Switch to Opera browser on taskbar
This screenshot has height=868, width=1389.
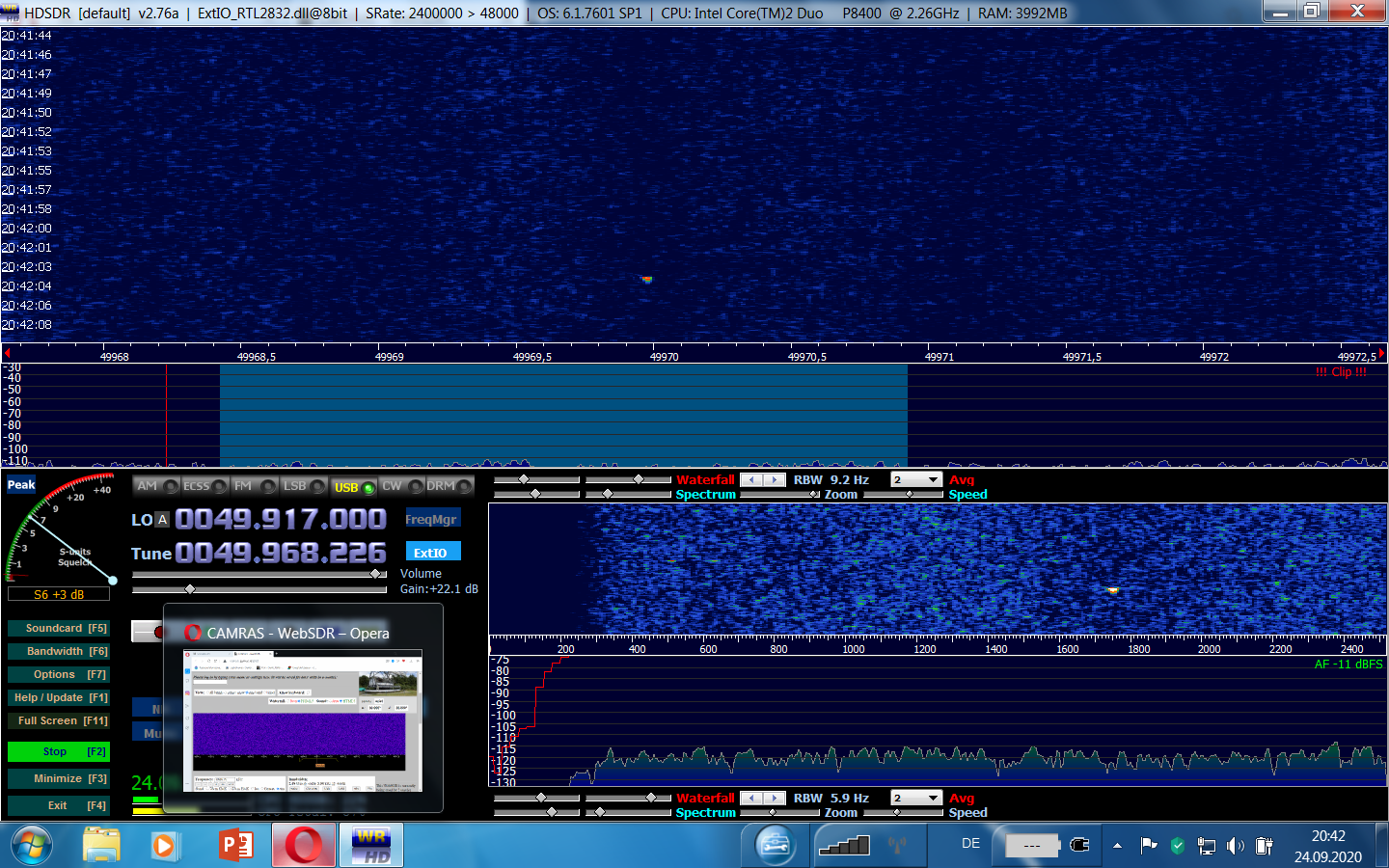(x=304, y=846)
